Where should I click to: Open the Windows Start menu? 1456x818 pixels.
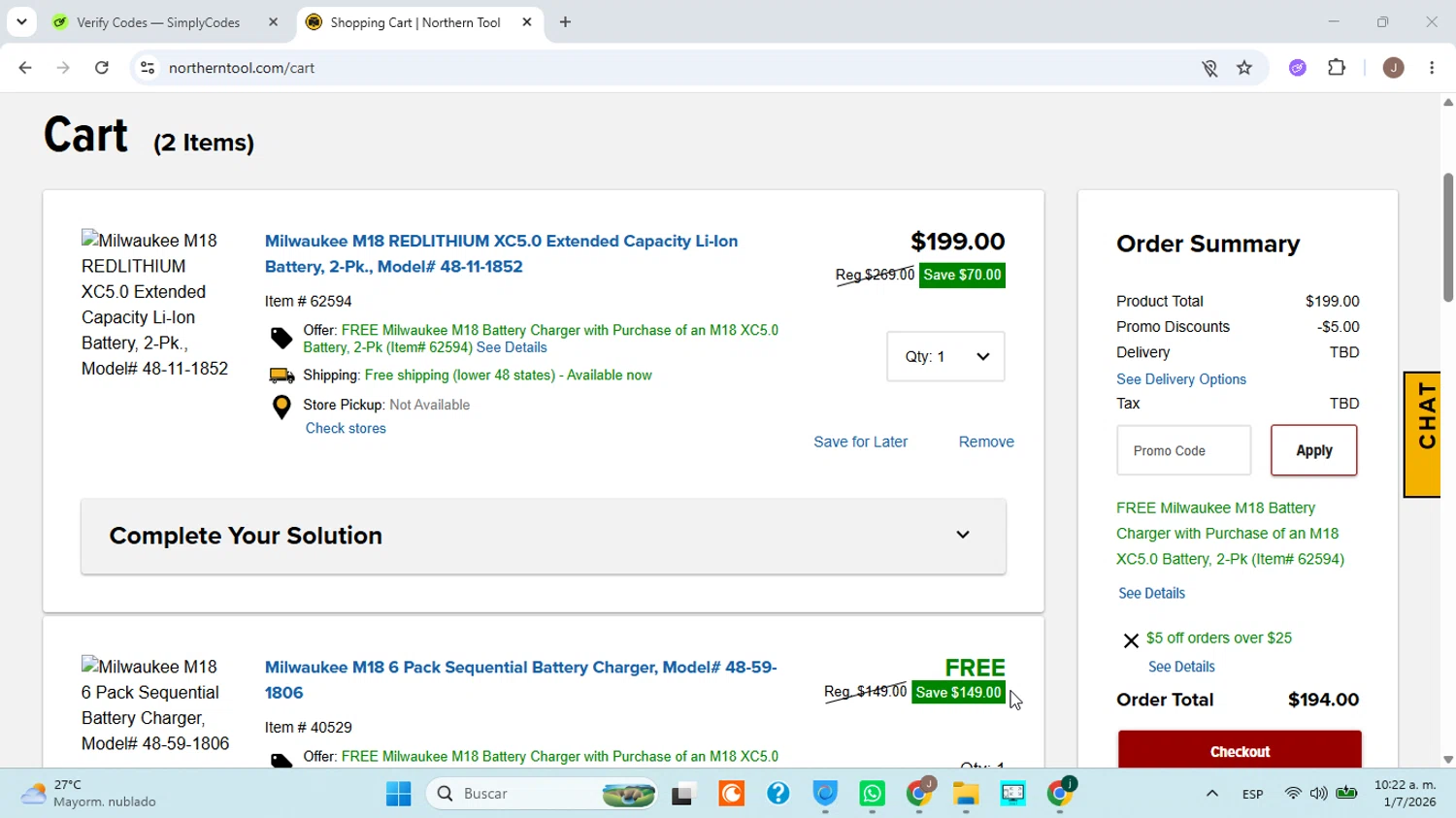click(x=398, y=794)
